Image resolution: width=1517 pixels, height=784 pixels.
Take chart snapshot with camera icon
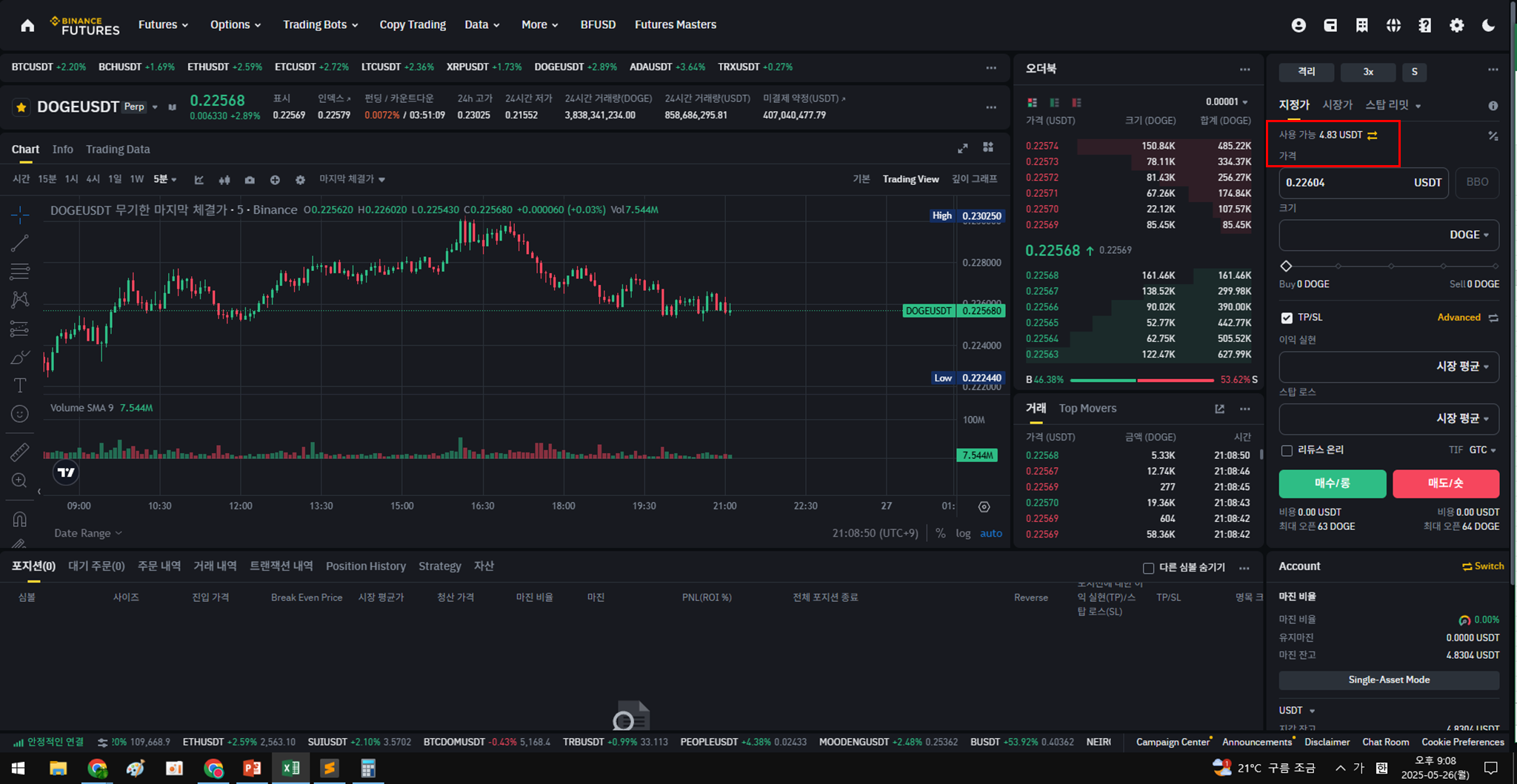250,180
